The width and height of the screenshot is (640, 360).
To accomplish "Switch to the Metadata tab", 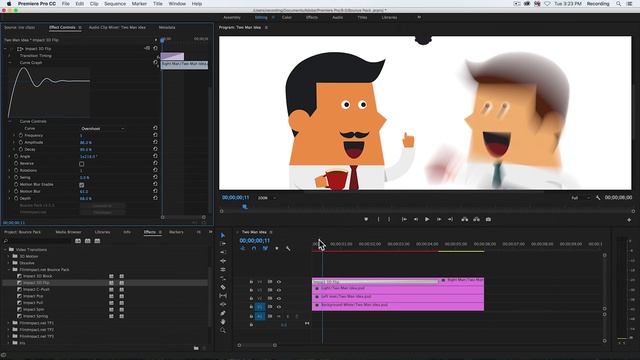I will click(167, 27).
